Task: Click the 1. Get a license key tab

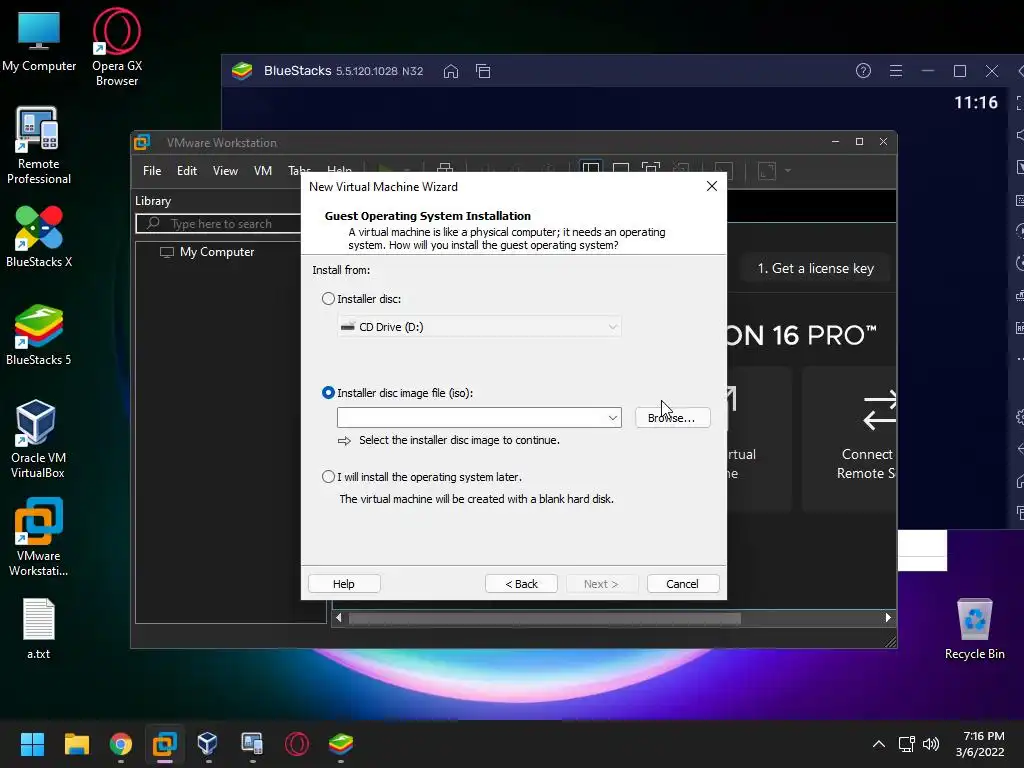Action: click(815, 268)
